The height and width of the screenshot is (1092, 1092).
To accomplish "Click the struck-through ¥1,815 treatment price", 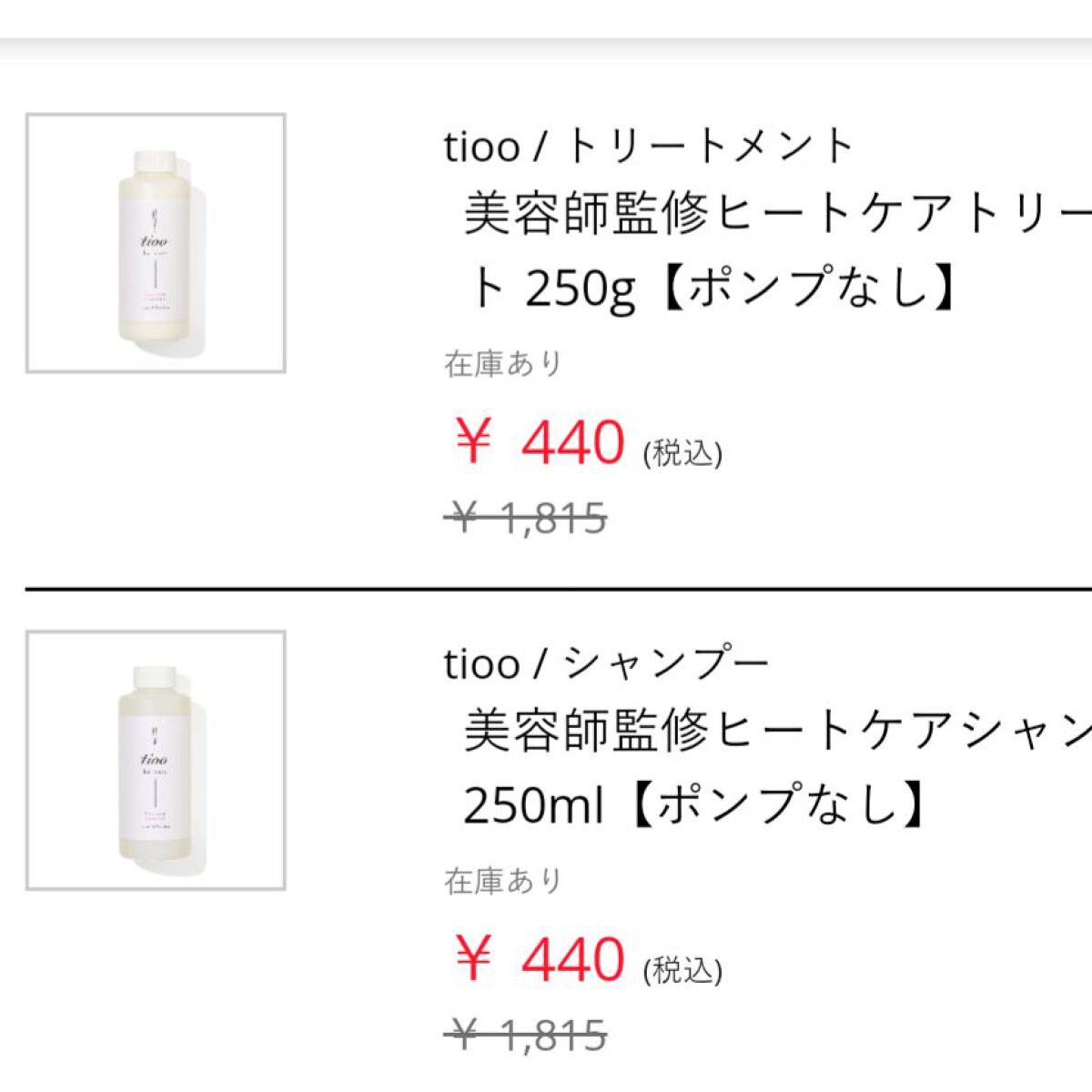I will tap(528, 519).
